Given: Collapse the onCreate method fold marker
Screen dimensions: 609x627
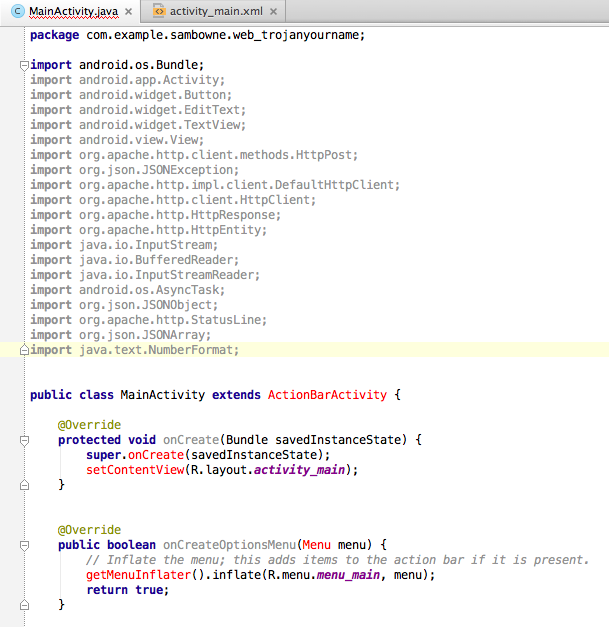Looking at the screenshot, I should click(x=24, y=440).
